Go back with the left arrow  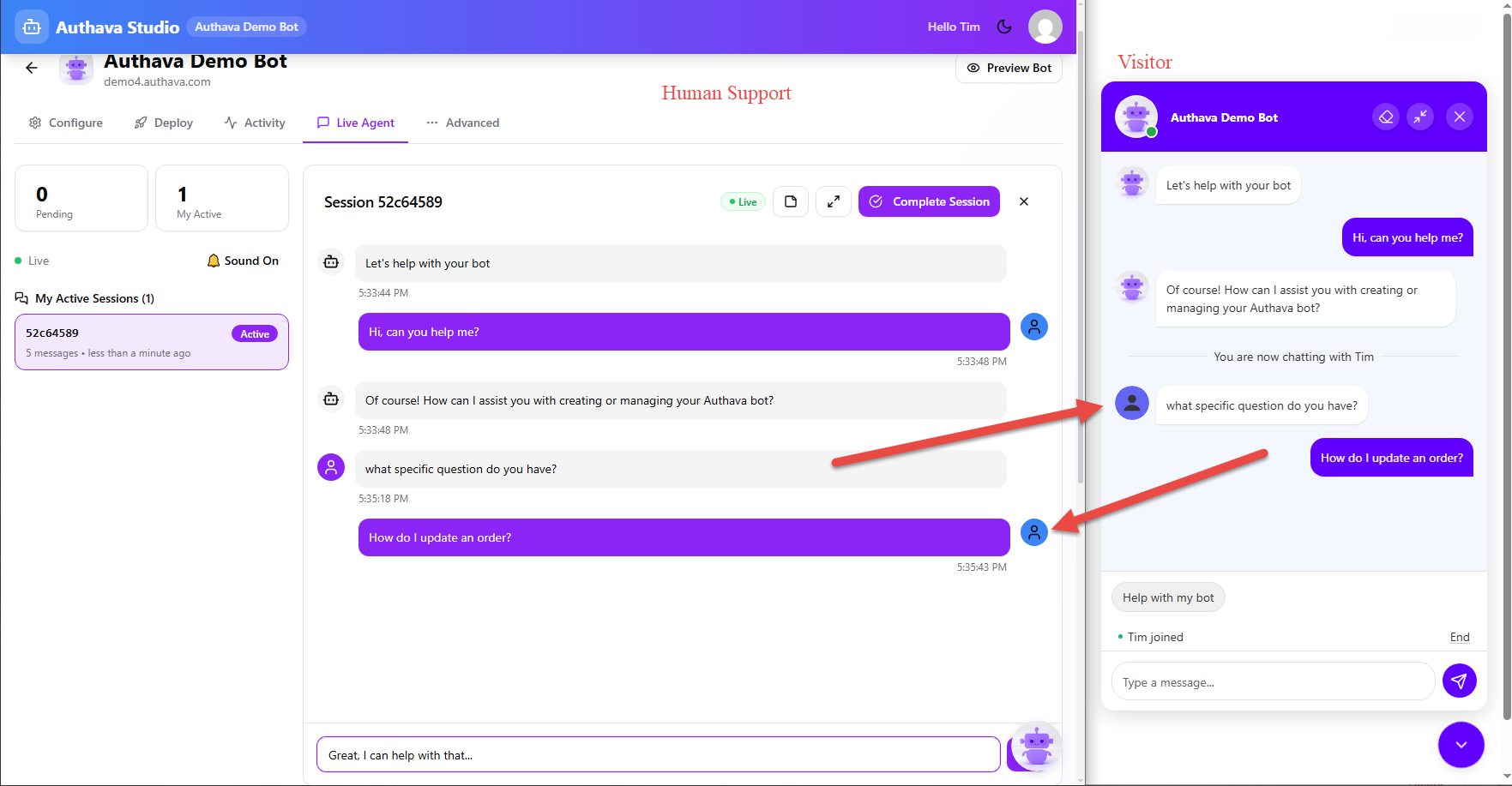pyautogui.click(x=32, y=68)
